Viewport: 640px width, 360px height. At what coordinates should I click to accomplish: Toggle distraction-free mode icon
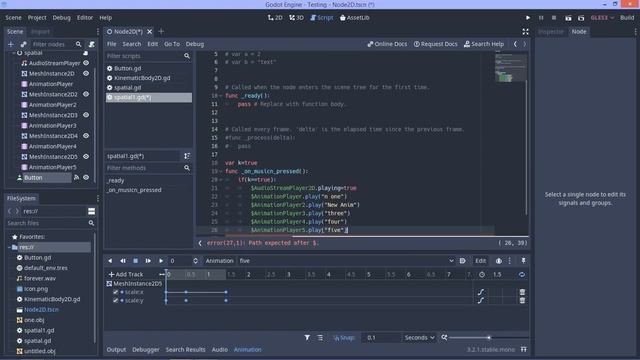pos(525,31)
